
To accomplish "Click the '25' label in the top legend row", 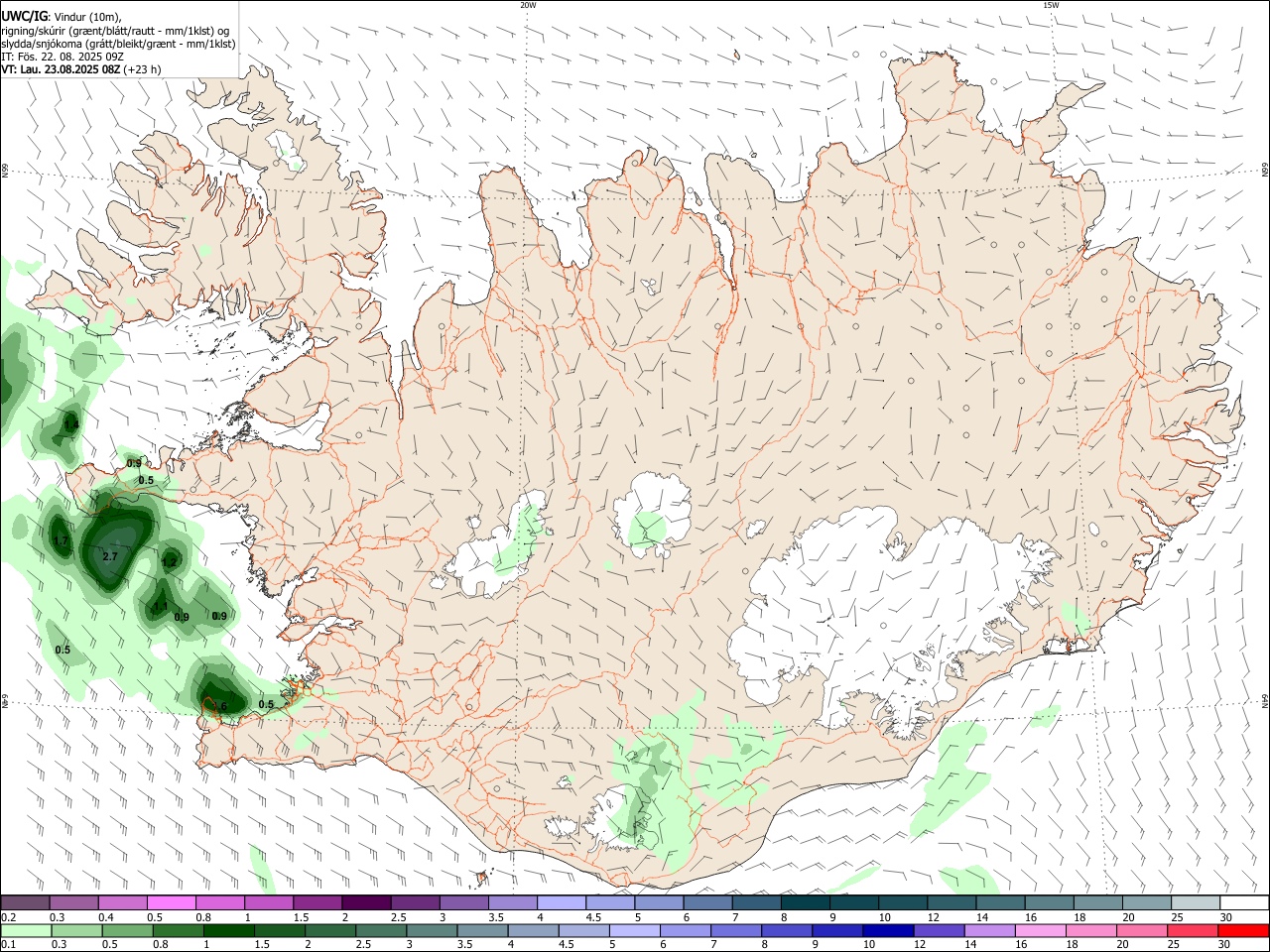I will coord(1177,917).
